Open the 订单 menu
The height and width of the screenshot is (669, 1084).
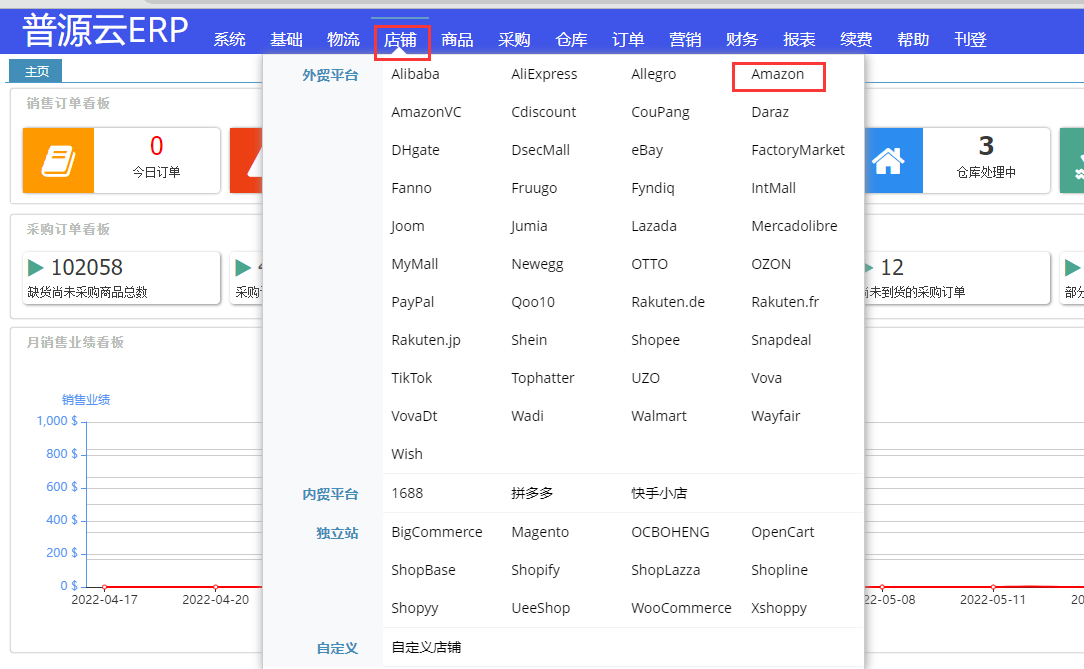[628, 39]
